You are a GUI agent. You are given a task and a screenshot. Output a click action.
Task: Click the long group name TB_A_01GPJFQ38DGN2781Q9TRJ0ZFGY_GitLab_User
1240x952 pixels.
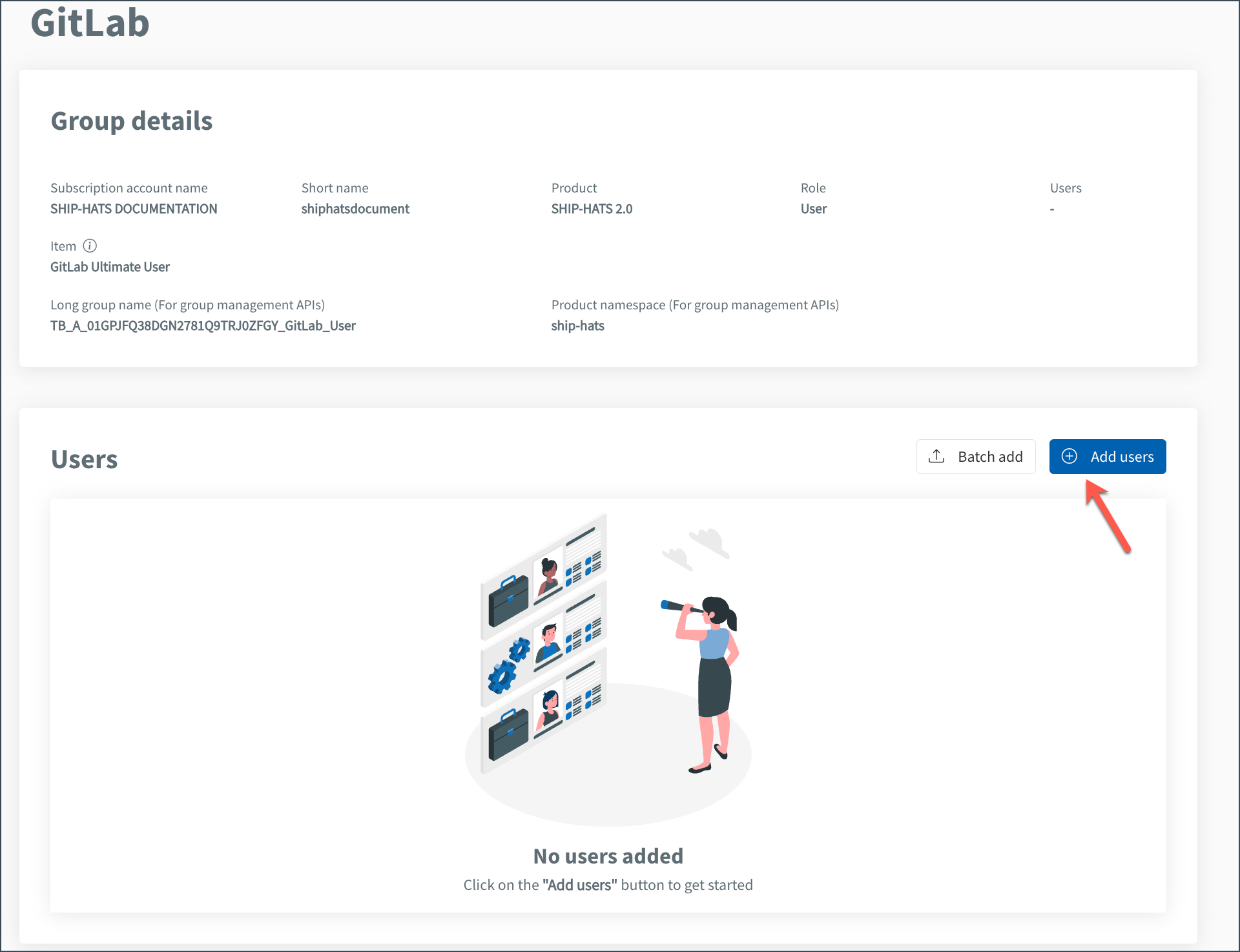point(203,326)
